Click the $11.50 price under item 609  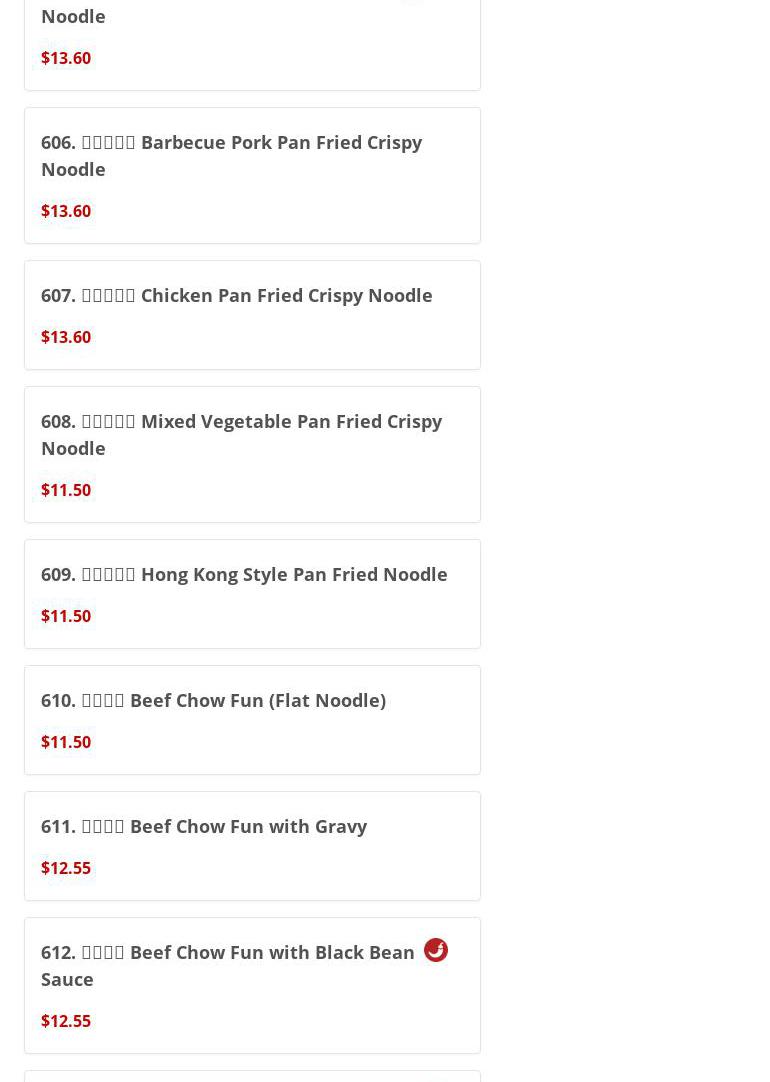(66, 616)
